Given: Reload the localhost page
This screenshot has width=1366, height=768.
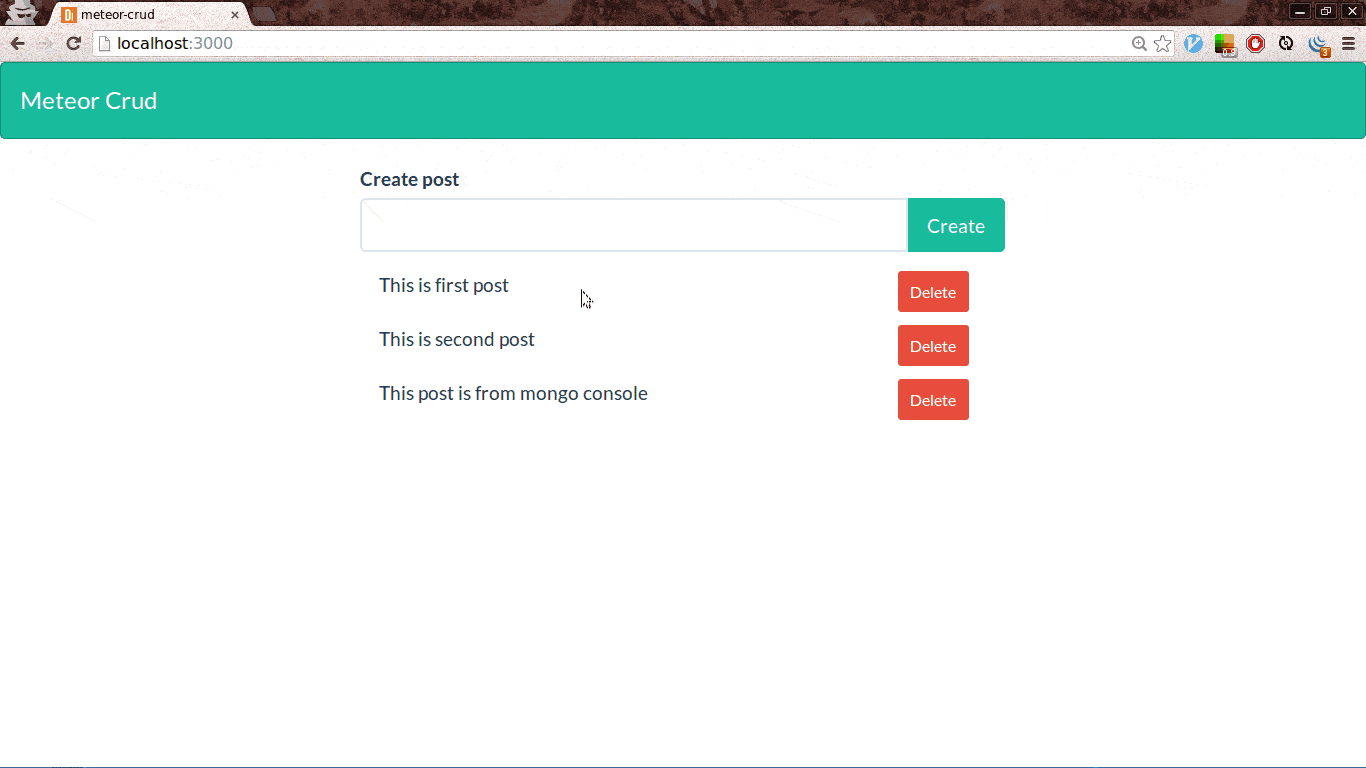Looking at the screenshot, I should coord(73,43).
